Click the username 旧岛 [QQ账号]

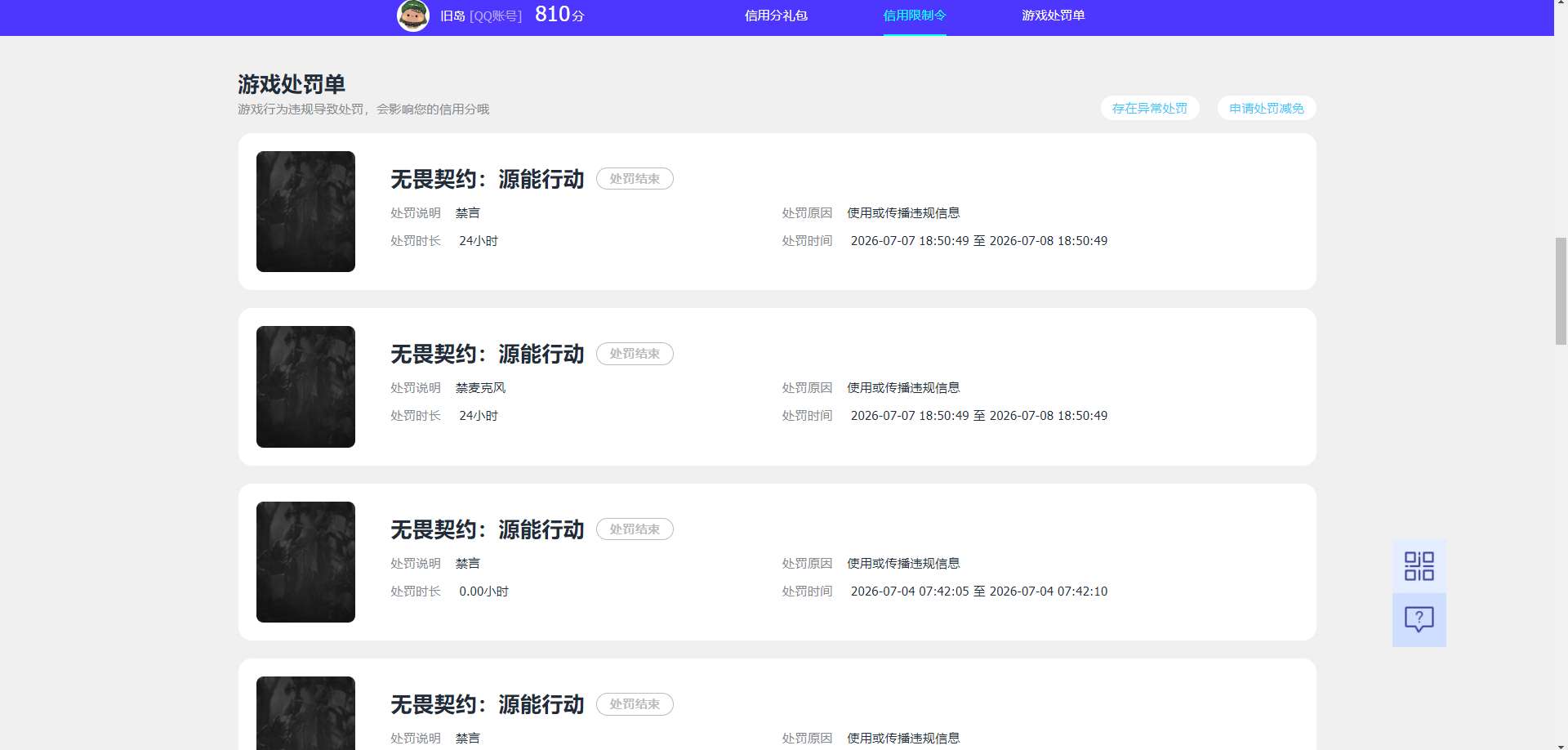[481, 16]
